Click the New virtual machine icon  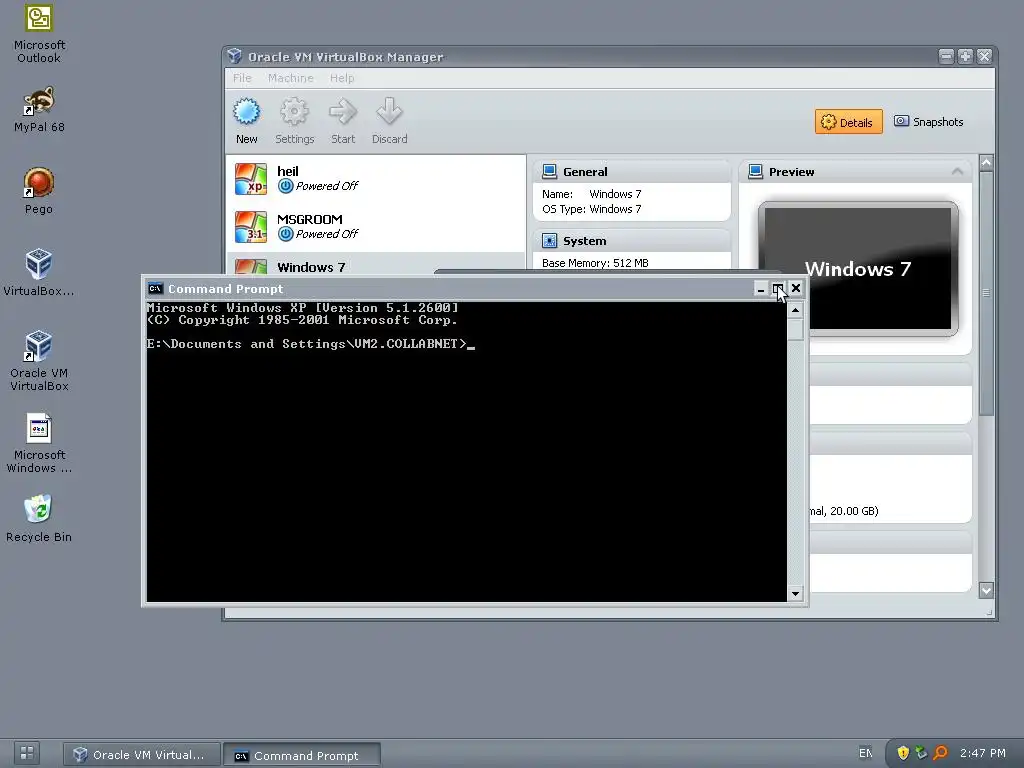click(x=246, y=121)
